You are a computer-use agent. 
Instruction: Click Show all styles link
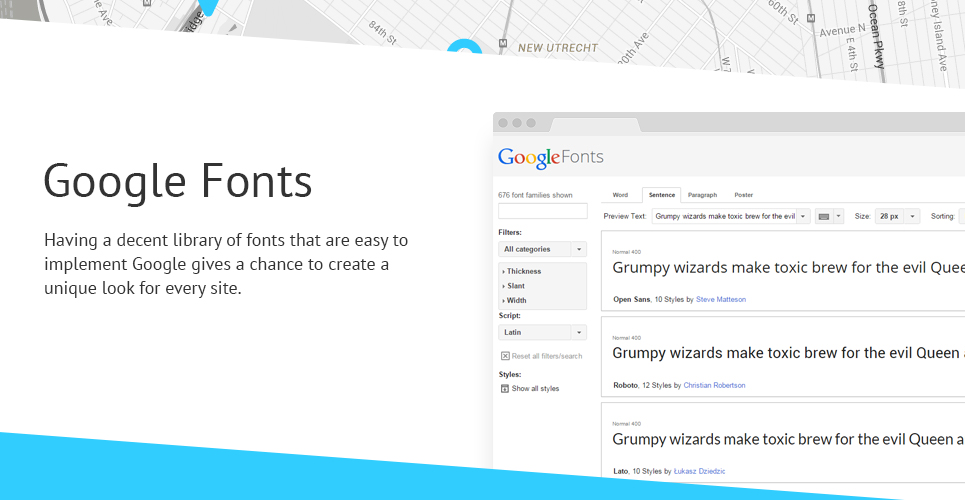click(x=535, y=389)
